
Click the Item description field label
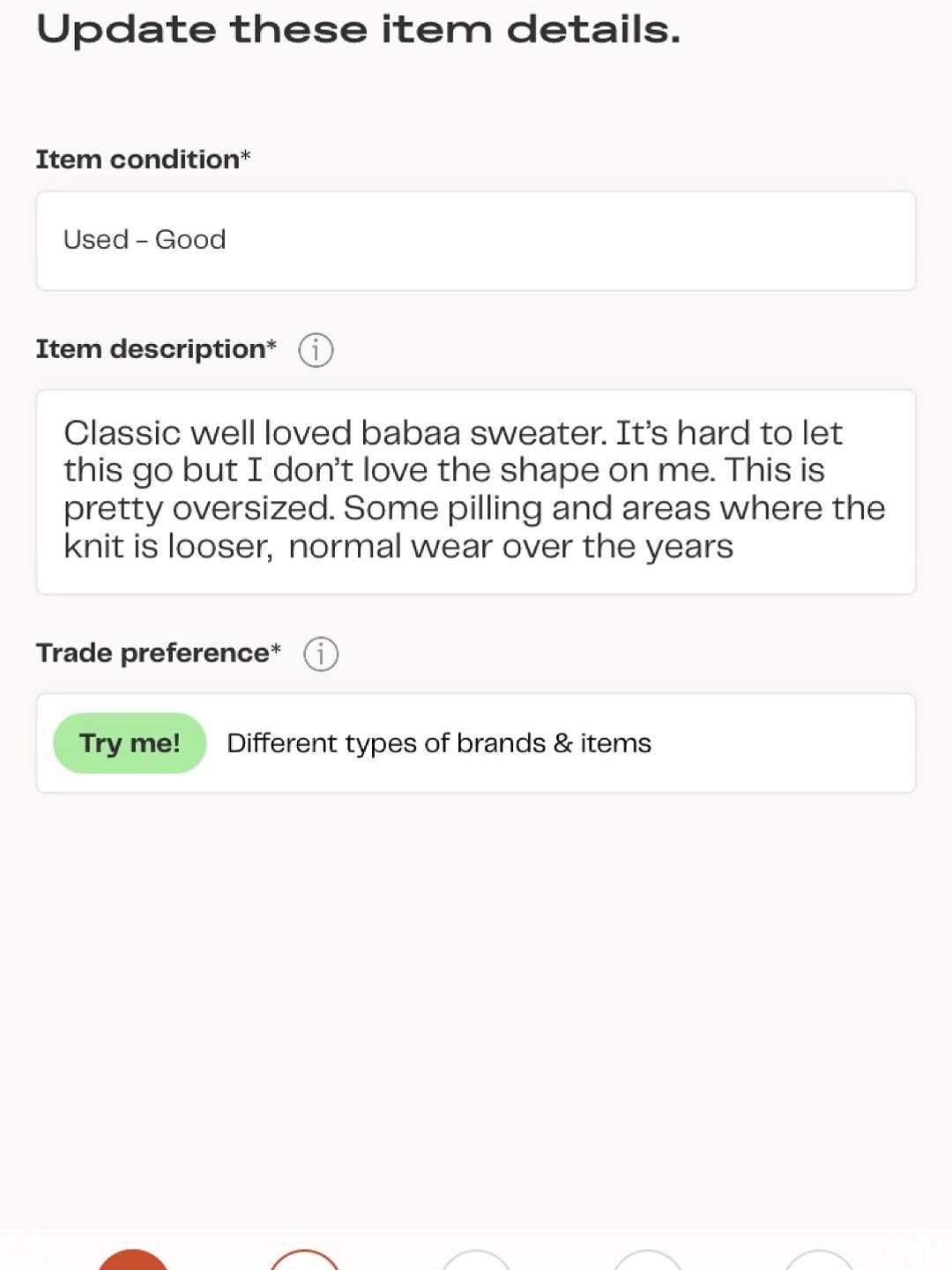pyautogui.click(x=156, y=349)
